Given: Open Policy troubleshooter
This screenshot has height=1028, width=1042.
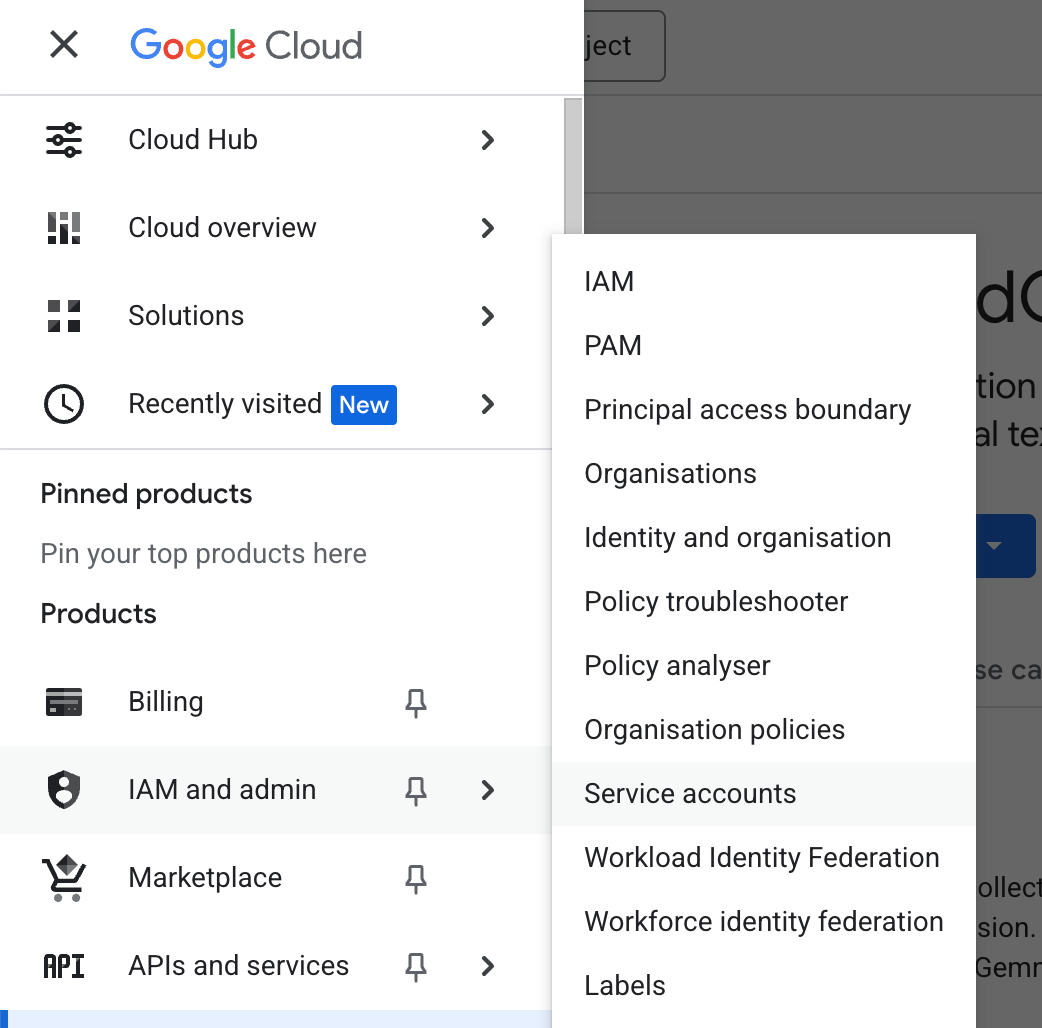Looking at the screenshot, I should 764,601.
